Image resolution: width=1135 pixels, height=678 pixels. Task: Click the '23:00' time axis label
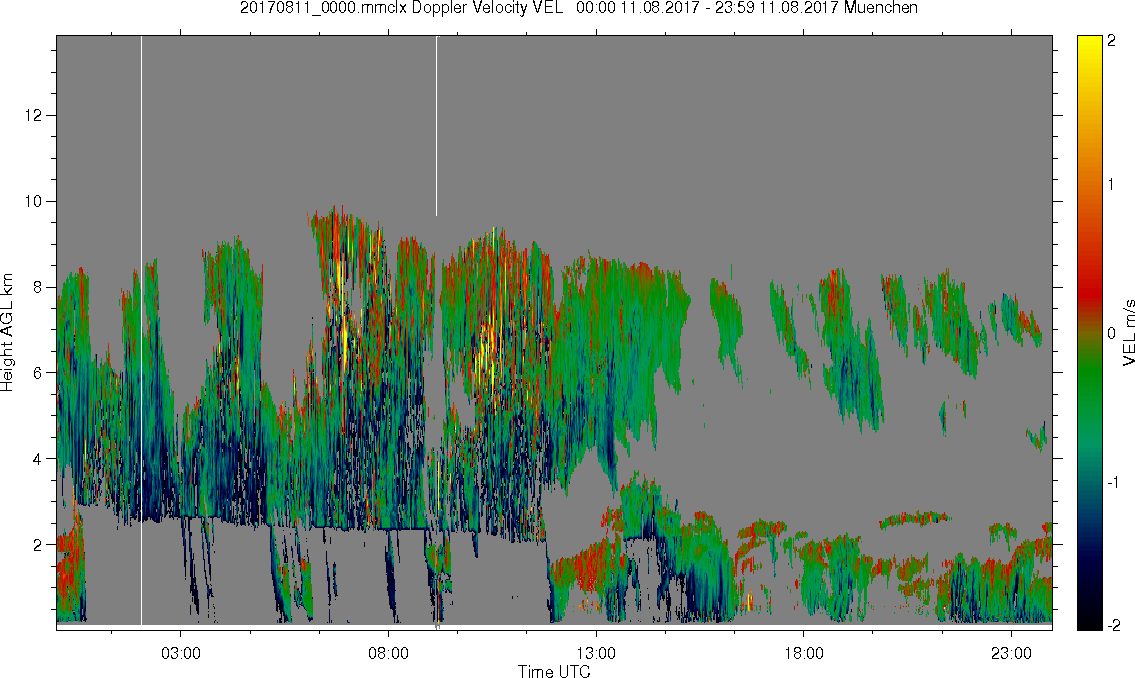pos(1011,653)
